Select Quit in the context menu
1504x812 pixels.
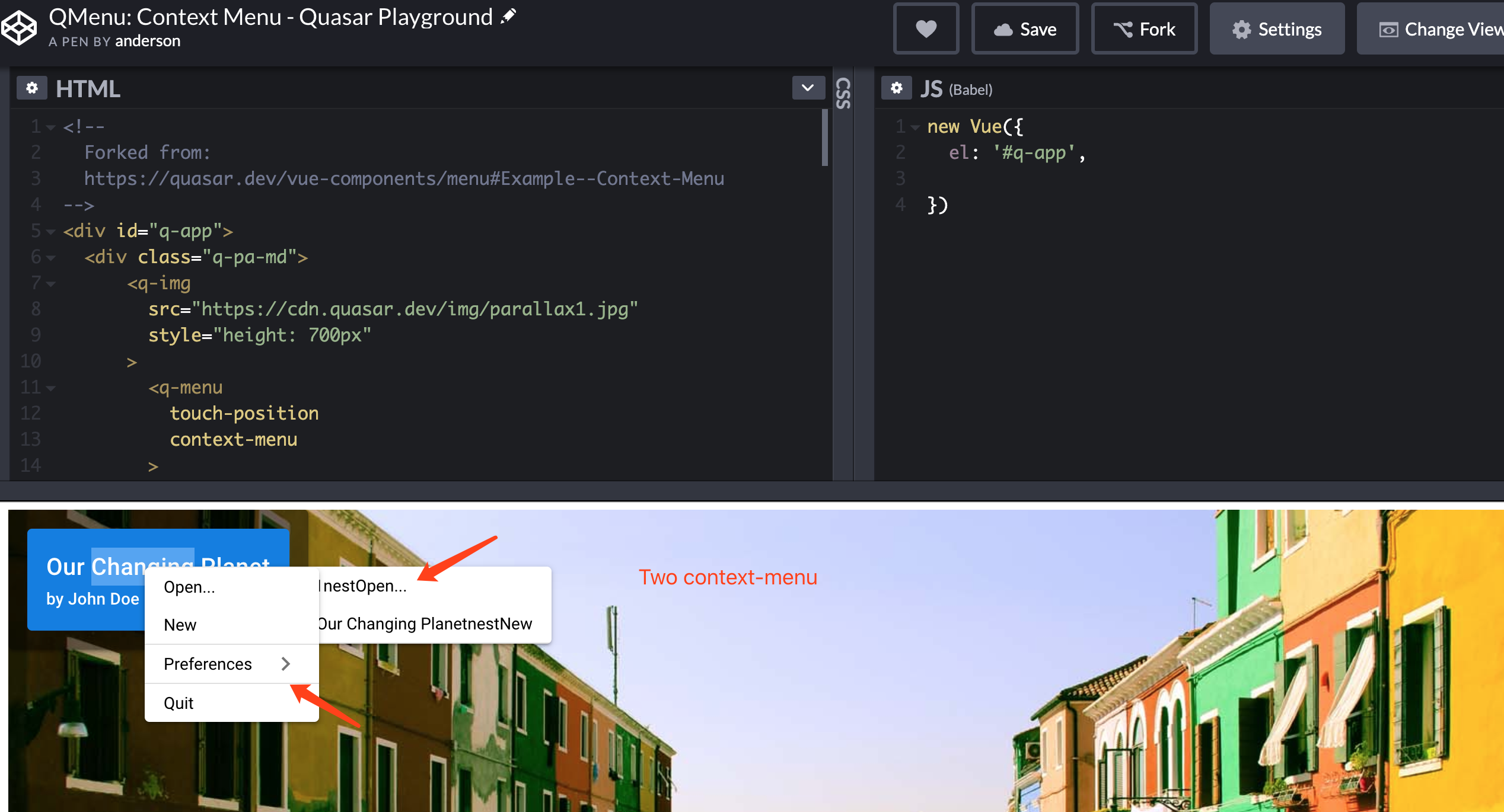point(179,703)
